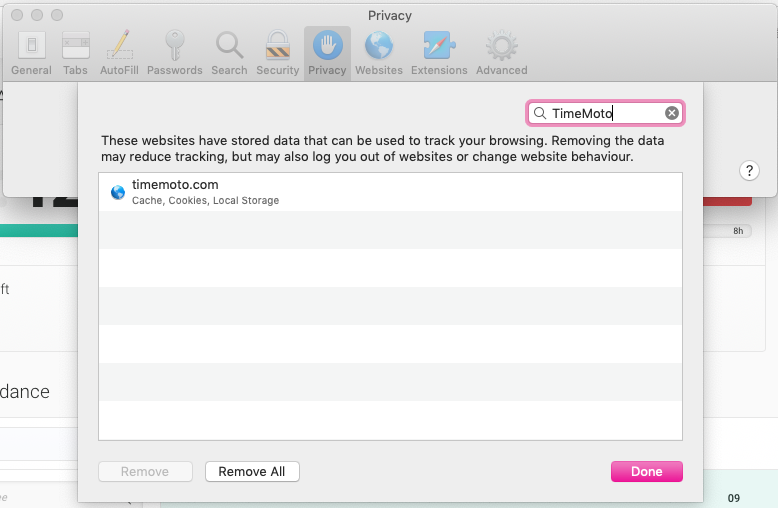Click the minimize window button

(37, 15)
